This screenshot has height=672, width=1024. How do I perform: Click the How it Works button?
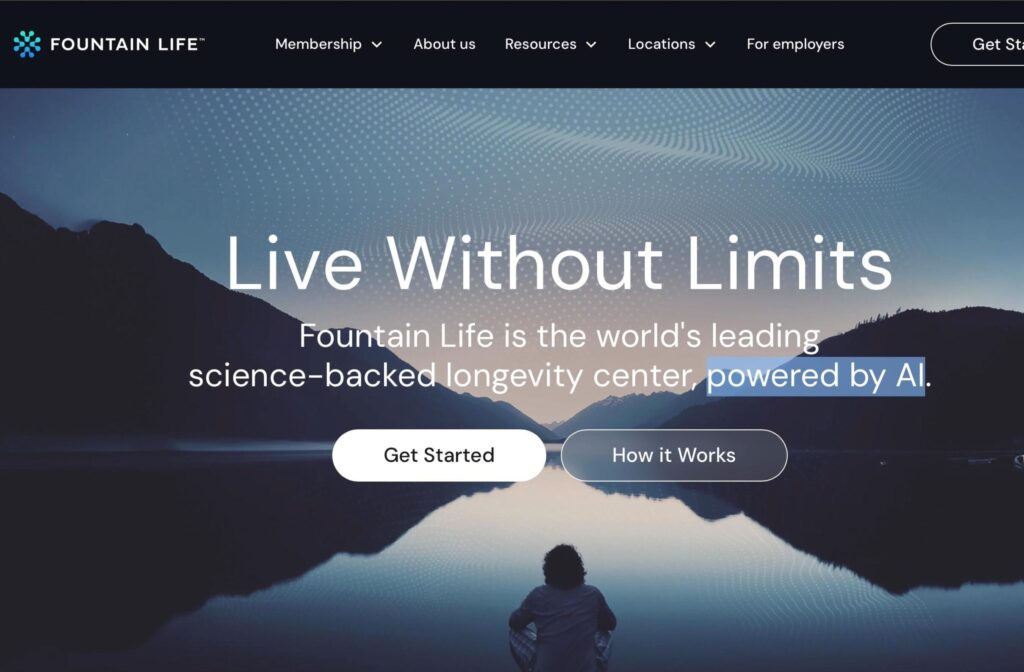674,455
